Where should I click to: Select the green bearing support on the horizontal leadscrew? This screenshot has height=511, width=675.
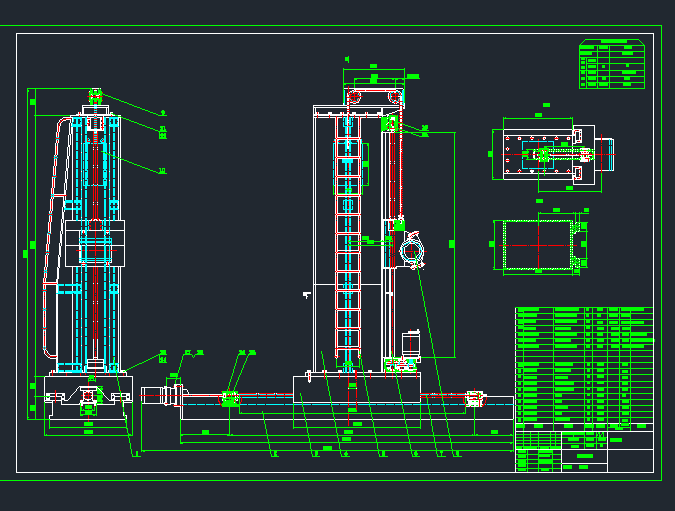point(229,399)
